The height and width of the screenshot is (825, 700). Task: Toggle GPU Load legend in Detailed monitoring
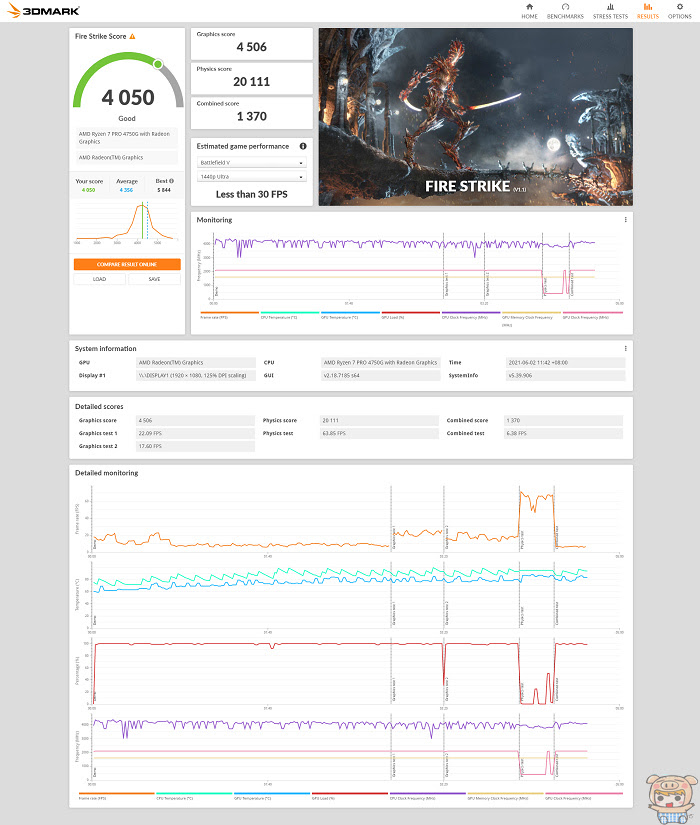[350, 796]
